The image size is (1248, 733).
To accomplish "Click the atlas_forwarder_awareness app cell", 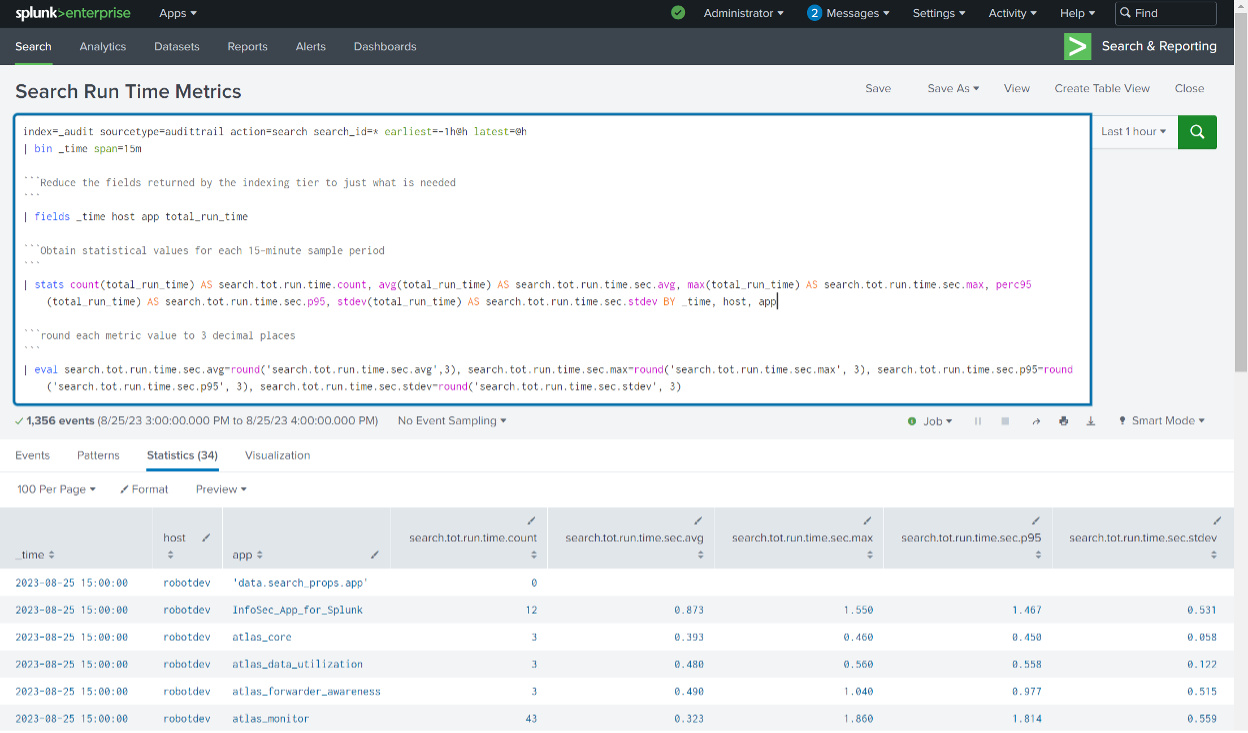I will 306,692.
